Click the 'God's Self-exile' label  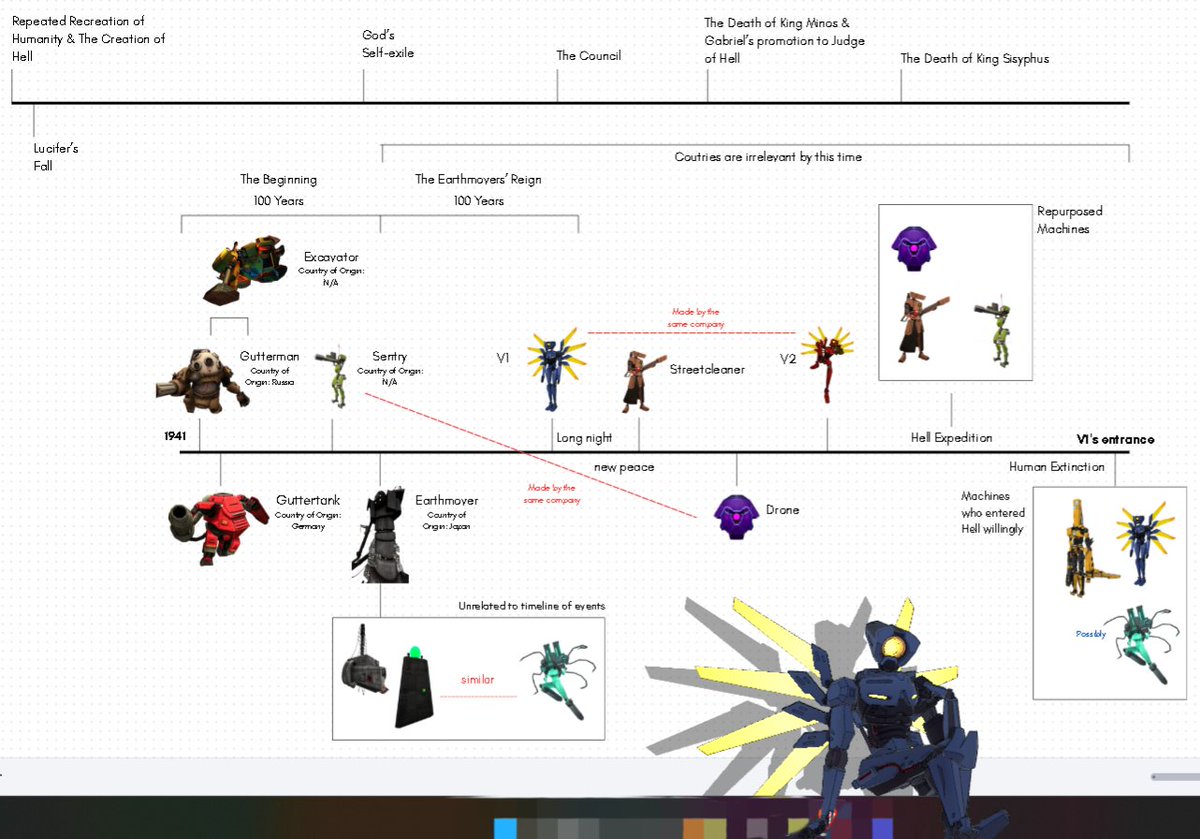pos(388,44)
